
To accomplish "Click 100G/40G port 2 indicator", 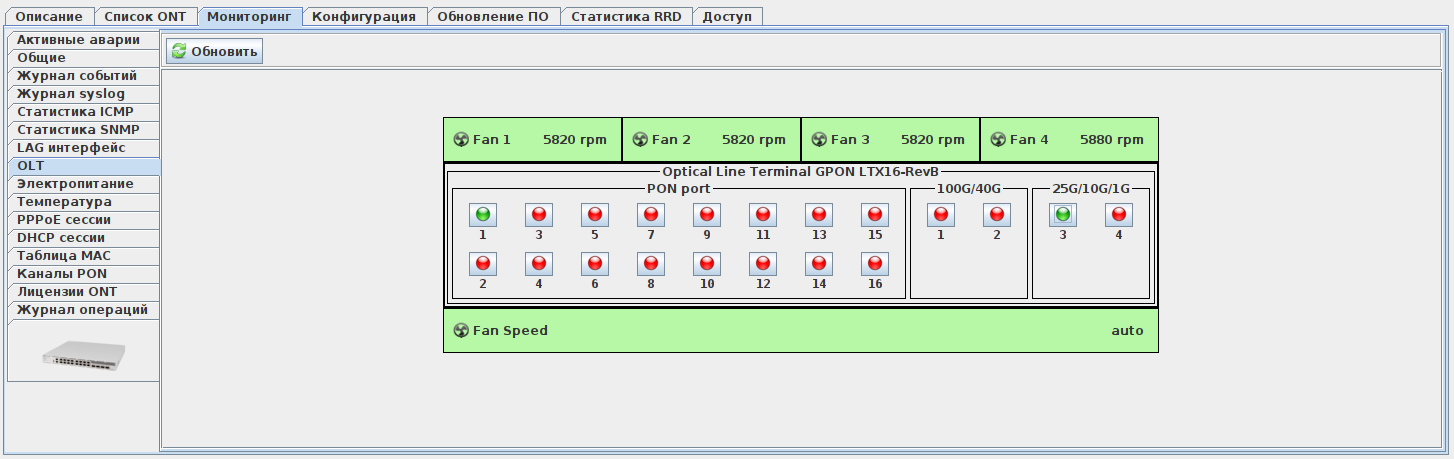I will pyautogui.click(x=997, y=214).
